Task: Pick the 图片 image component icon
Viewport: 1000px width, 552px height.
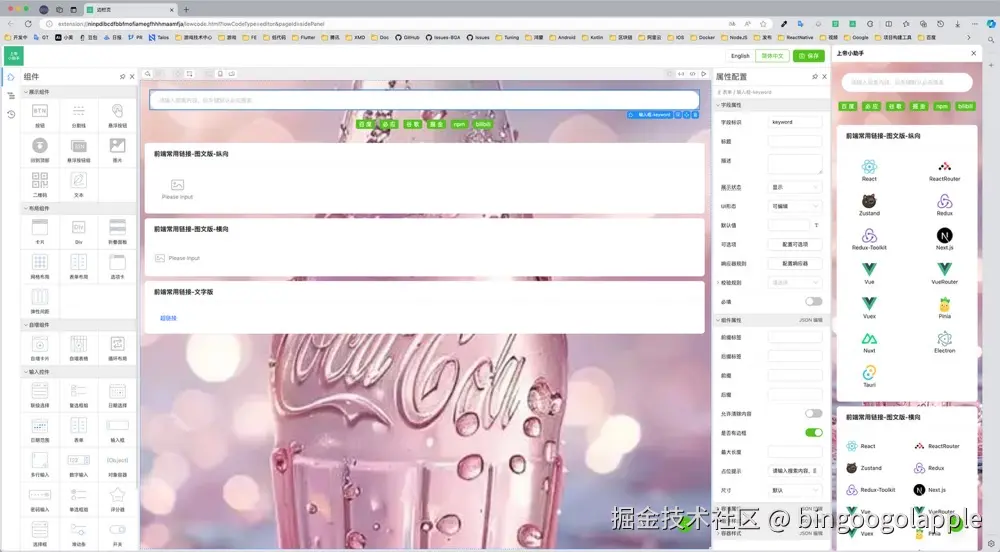Action: (117, 146)
